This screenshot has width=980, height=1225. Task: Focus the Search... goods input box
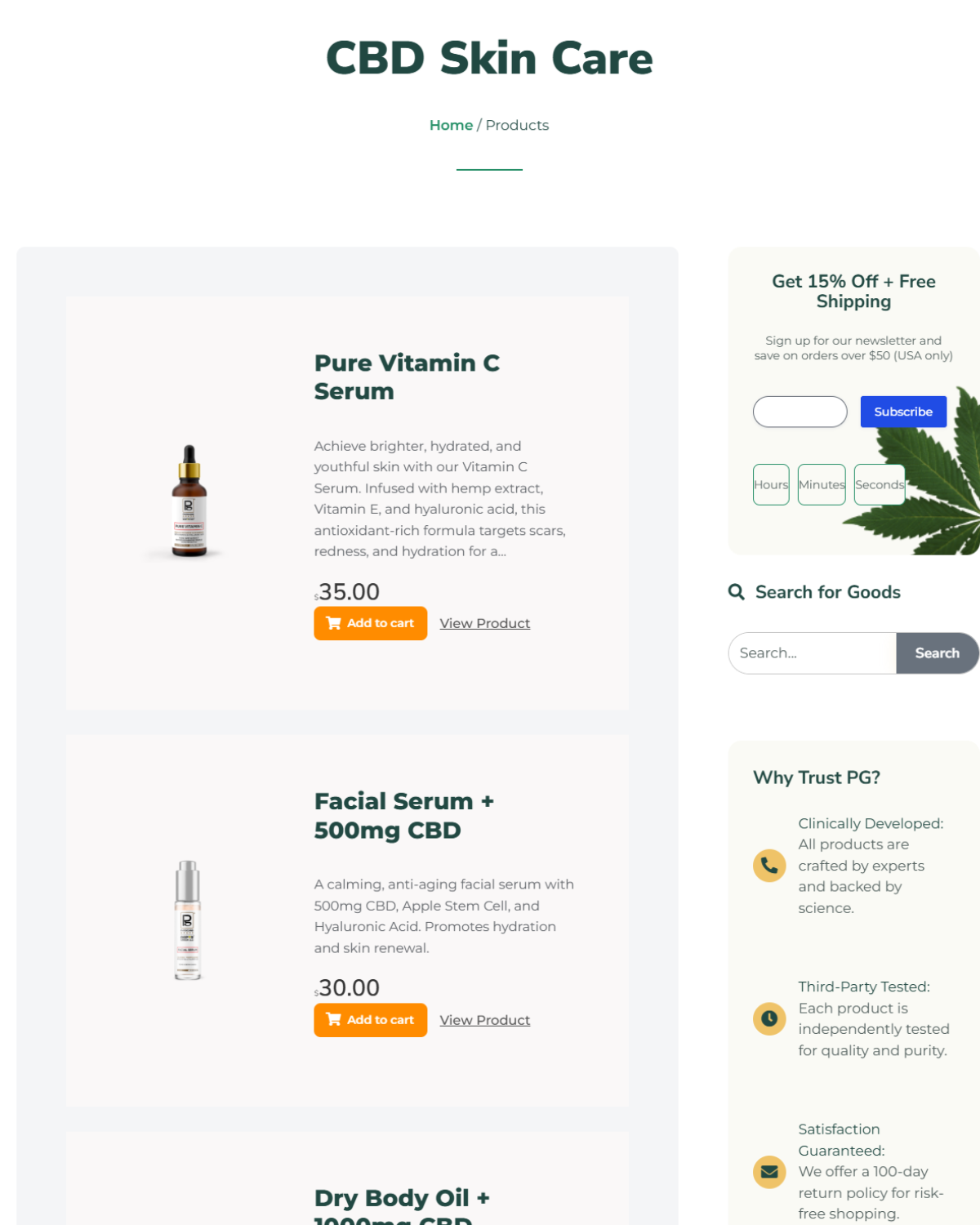[813, 653]
